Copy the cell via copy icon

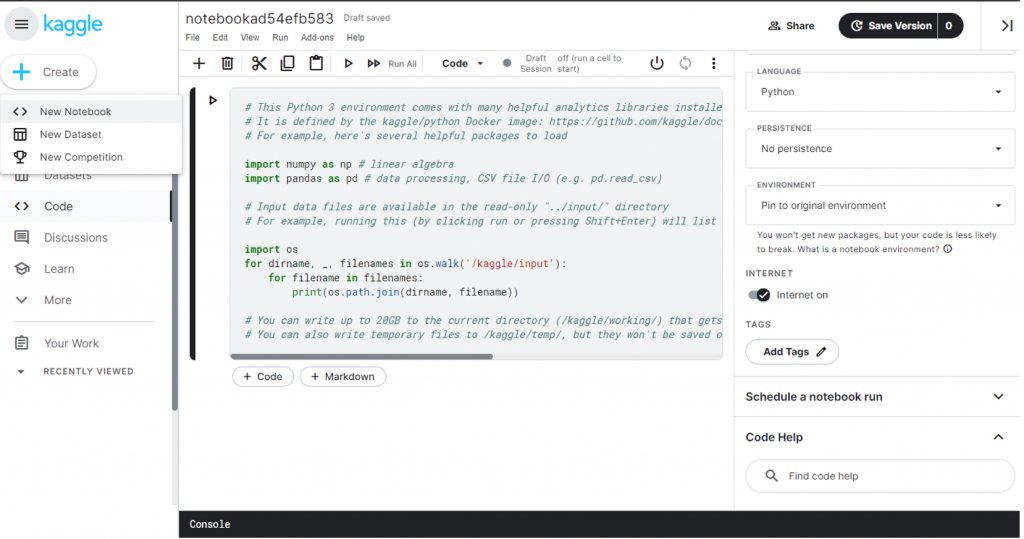(287, 63)
